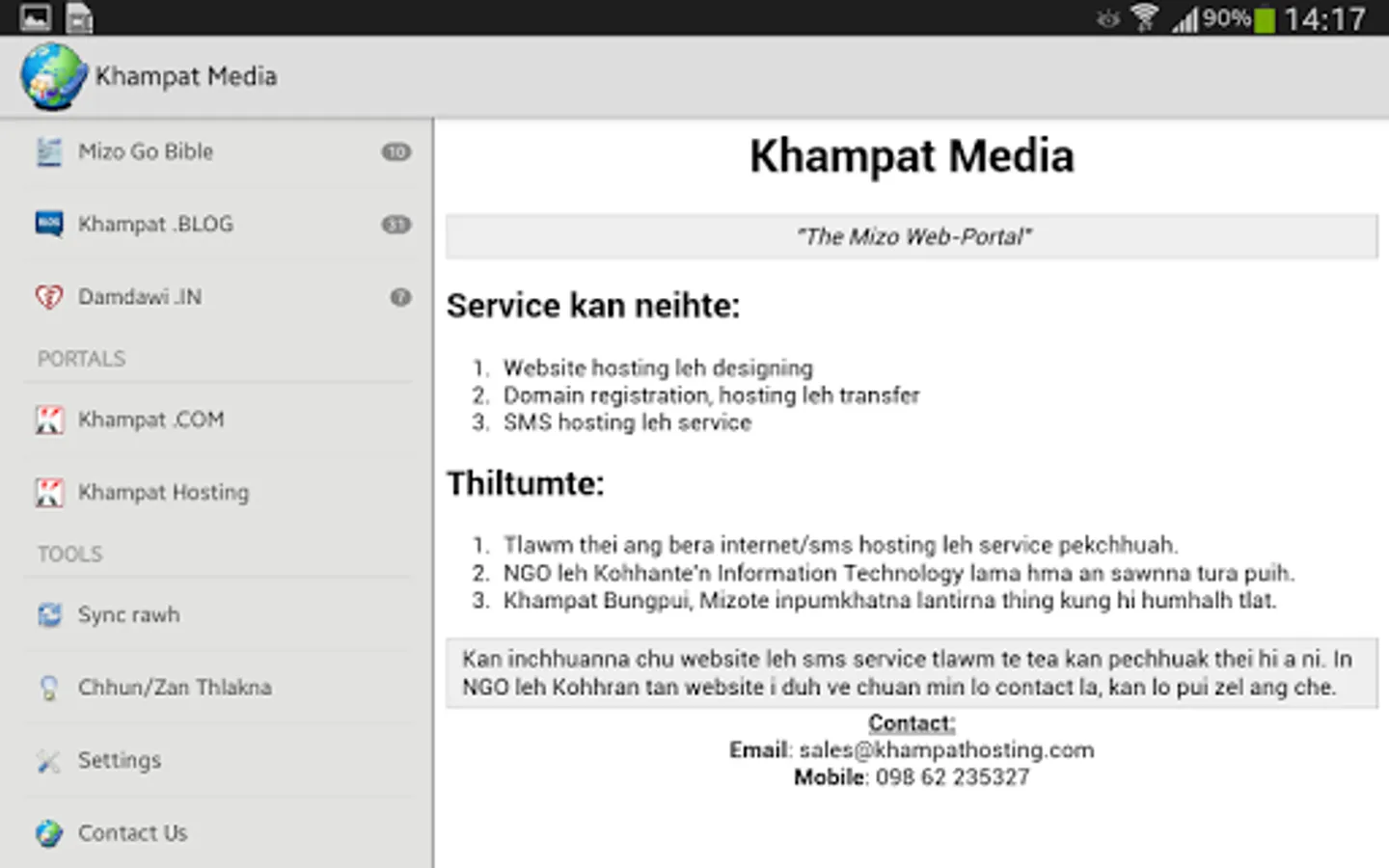Screen dimensions: 1389x868
Task: Select Damdawi .IN menu entry
Action: [217, 297]
